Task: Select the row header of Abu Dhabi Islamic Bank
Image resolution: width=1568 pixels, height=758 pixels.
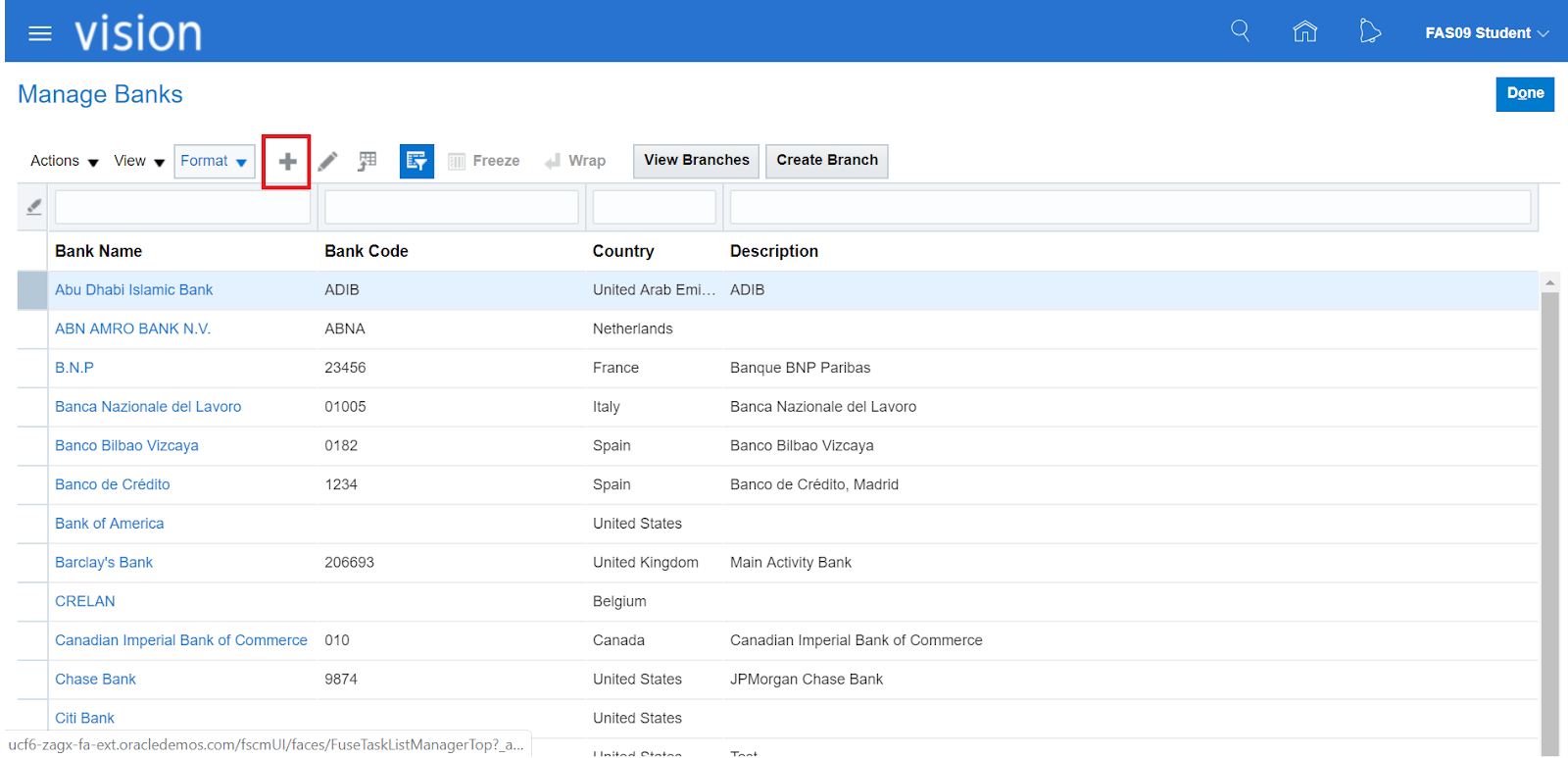Action: click(x=32, y=290)
